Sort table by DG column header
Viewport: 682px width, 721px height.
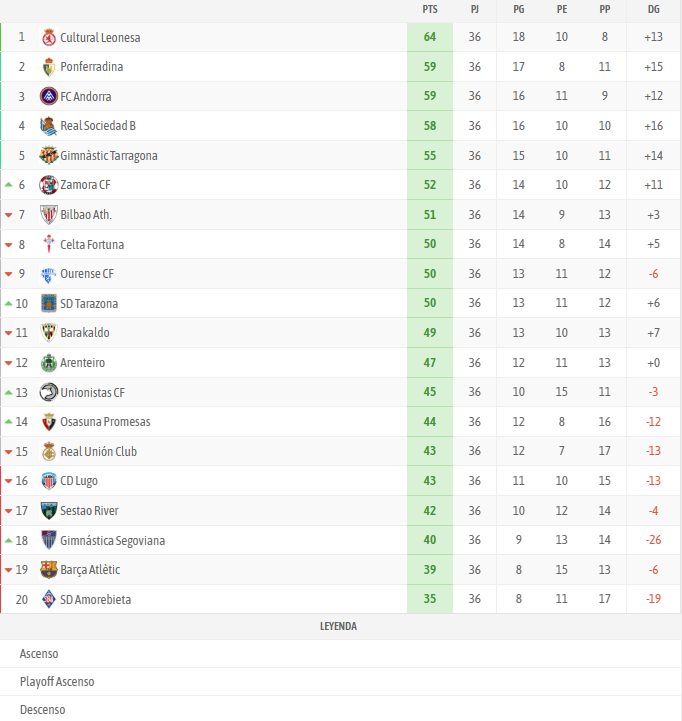click(x=653, y=10)
